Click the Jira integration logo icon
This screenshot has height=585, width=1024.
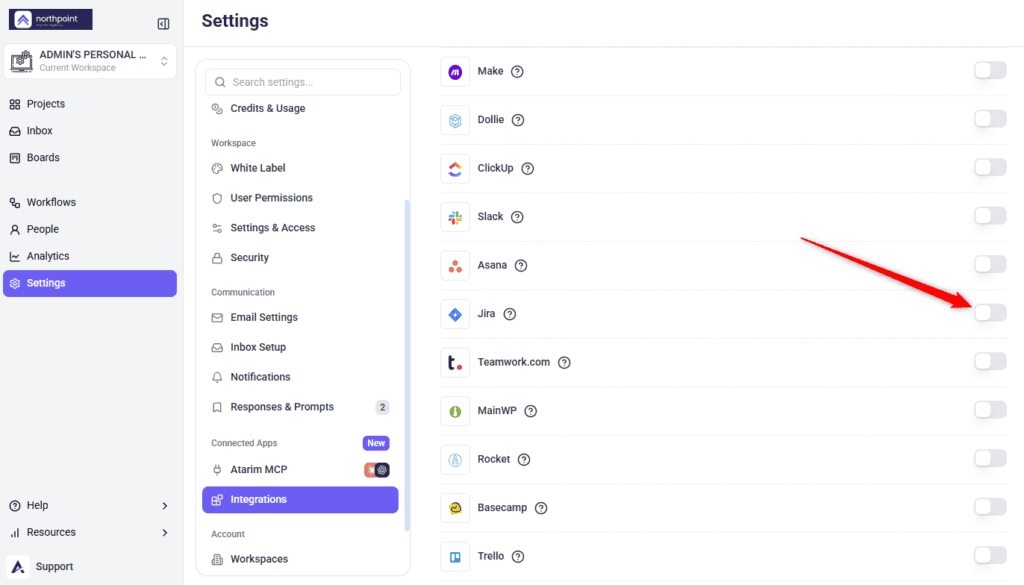(455, 314)
